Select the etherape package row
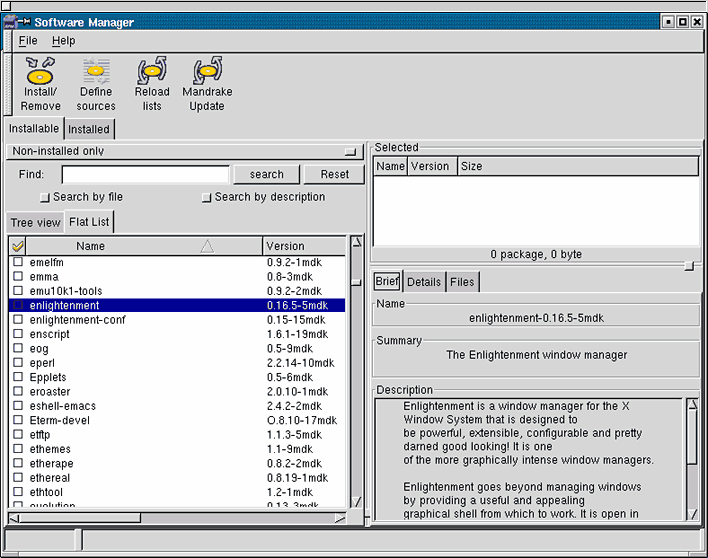The height and width of the screenshot is (558, 708). (177, 463)
